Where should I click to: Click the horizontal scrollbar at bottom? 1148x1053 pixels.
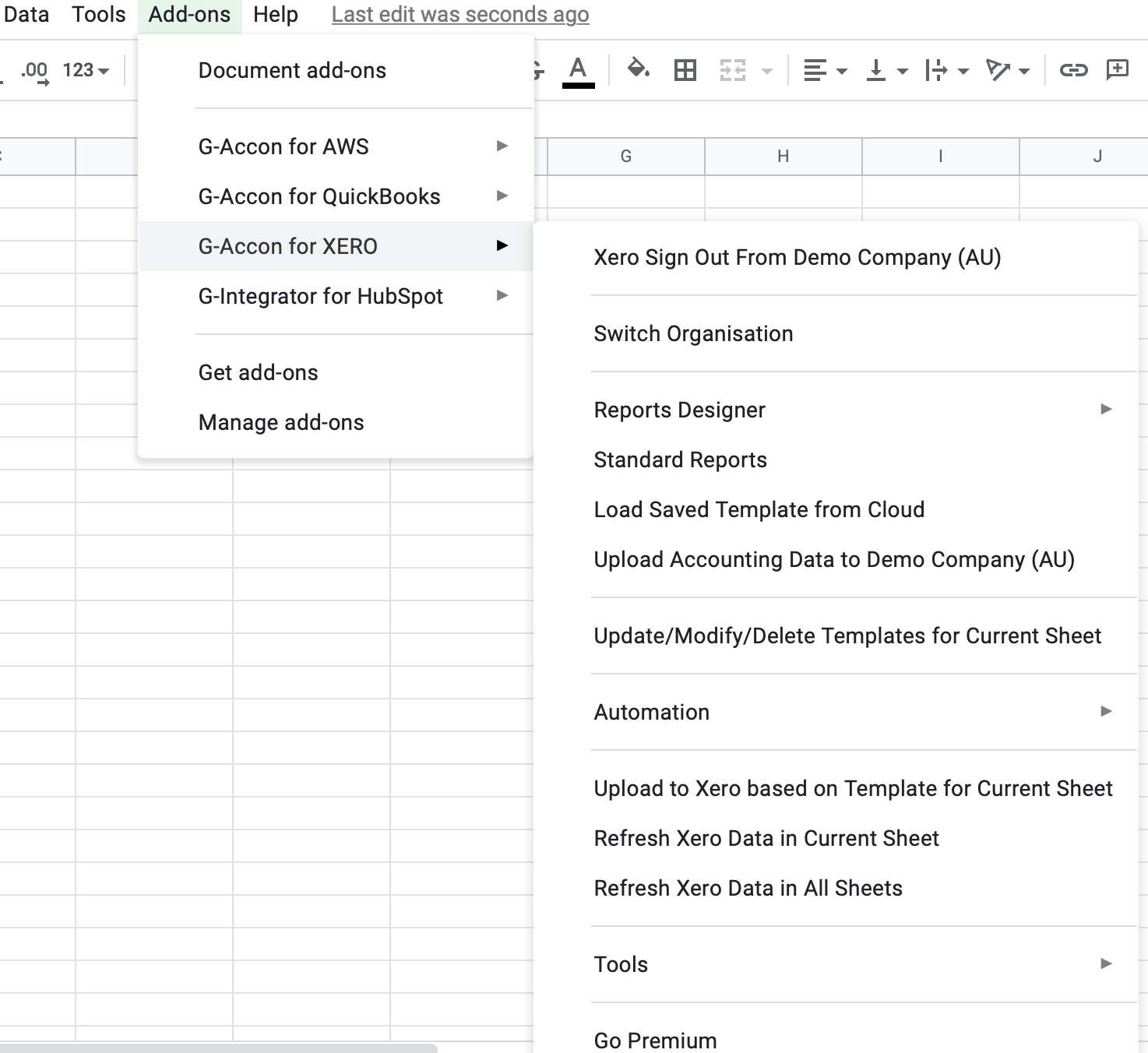click(218, 1048)
